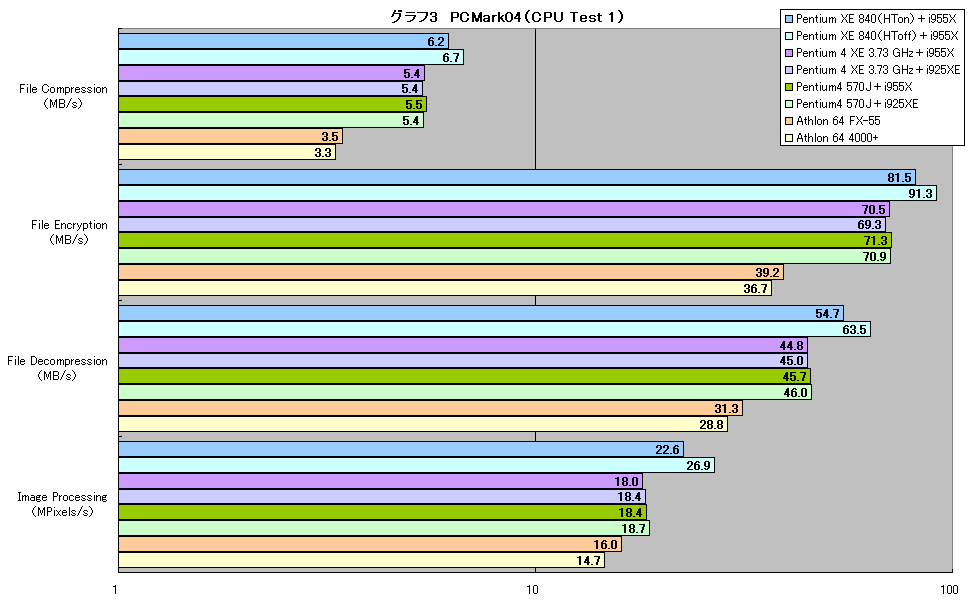Click the orange legend swatch for Athlon 64 FX-55

(x=789, y=121)
